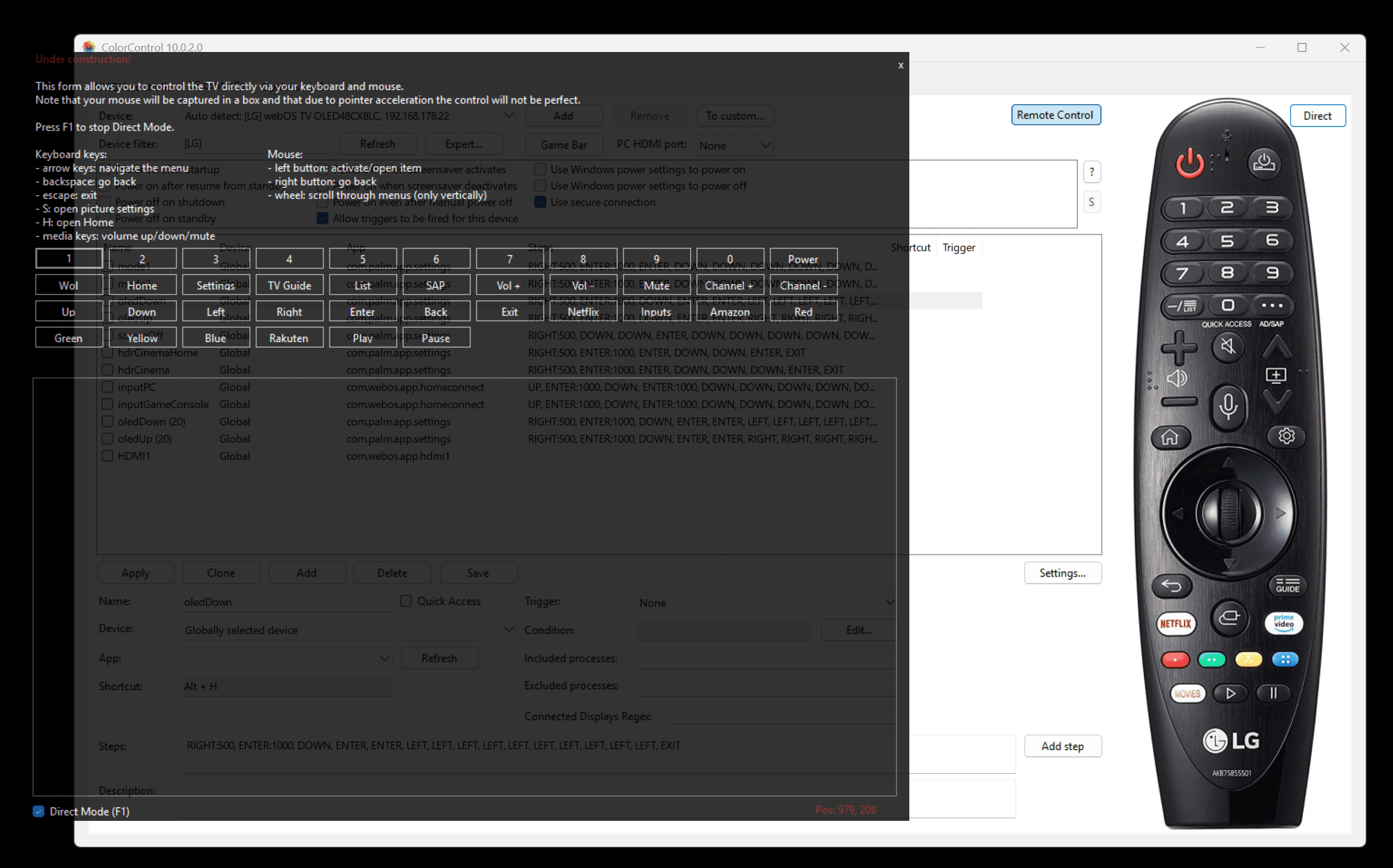Viewport: 1393px width, 868px height.
Task: Click the red power icon on the remote
Action: tap(1189, 162)
